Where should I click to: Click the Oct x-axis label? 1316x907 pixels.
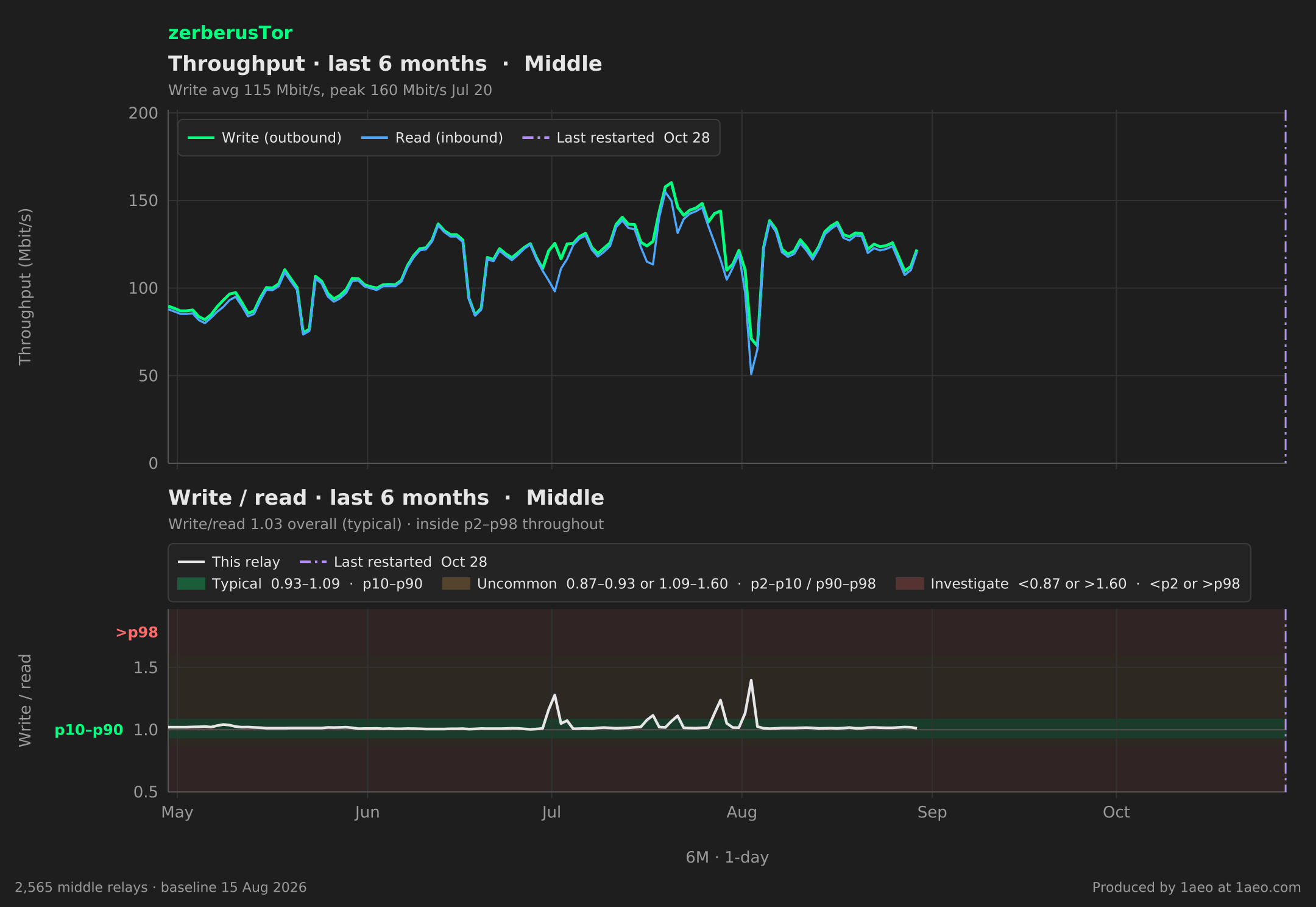[1116, 813]
